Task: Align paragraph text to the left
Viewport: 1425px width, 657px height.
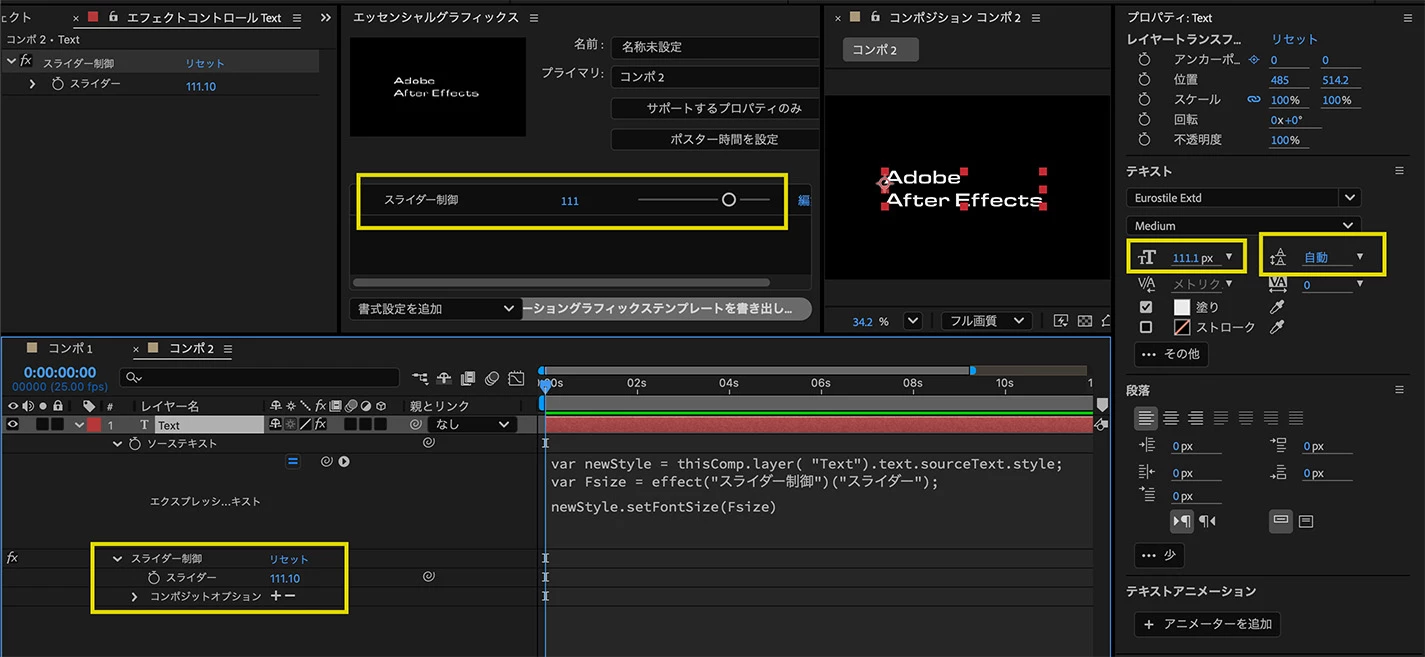Action: (x=1146, y=418)
